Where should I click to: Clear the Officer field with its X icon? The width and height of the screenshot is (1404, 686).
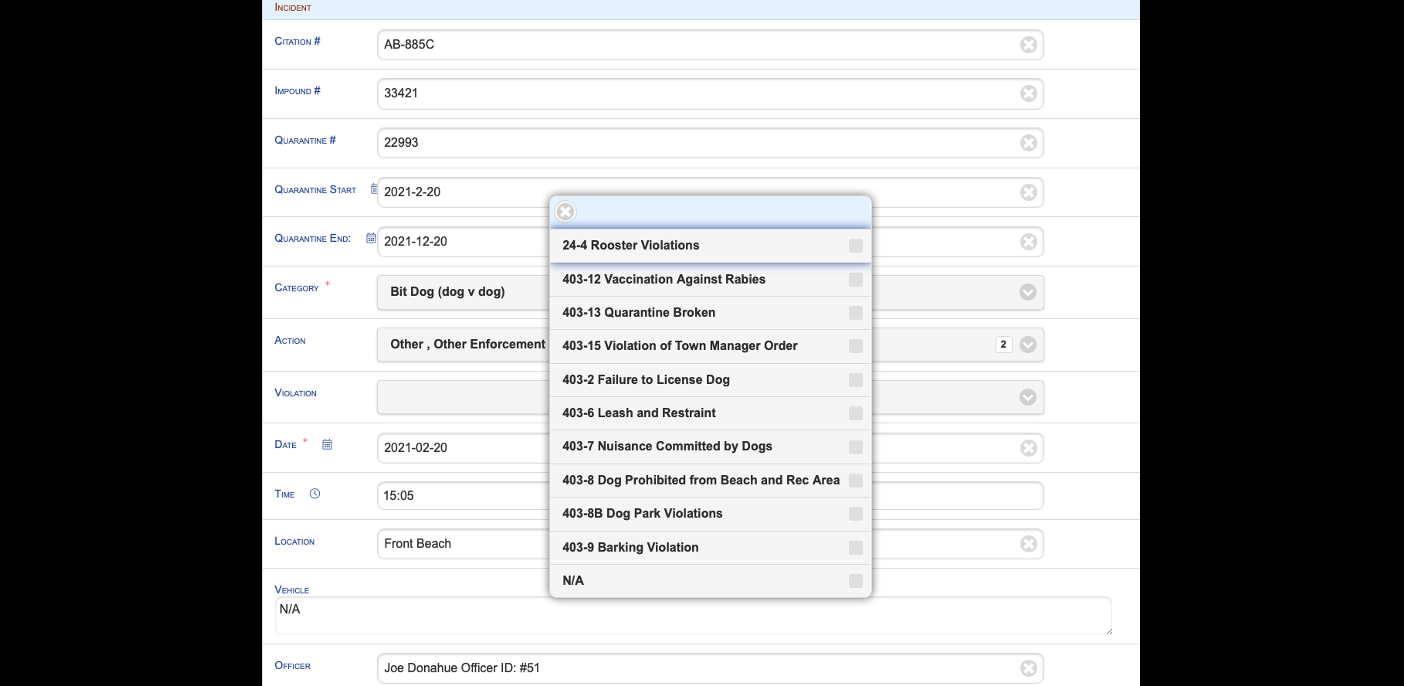pyautogui.click(x=1028, y=669)
